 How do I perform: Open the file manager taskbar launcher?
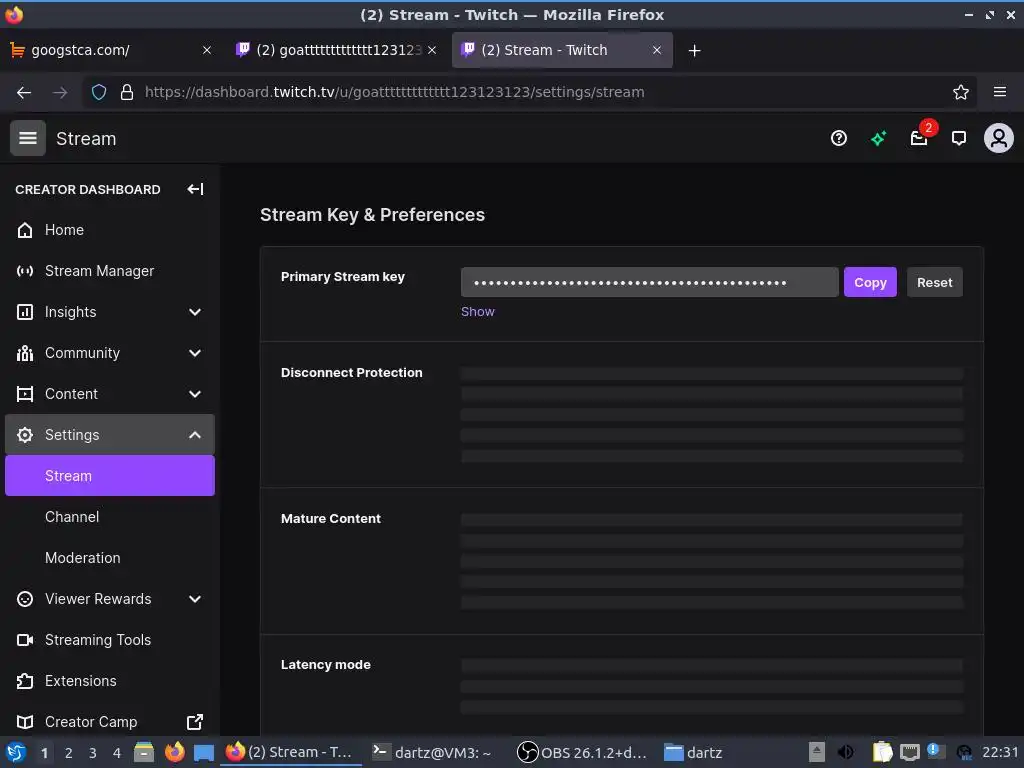click(x=144, y=752)
